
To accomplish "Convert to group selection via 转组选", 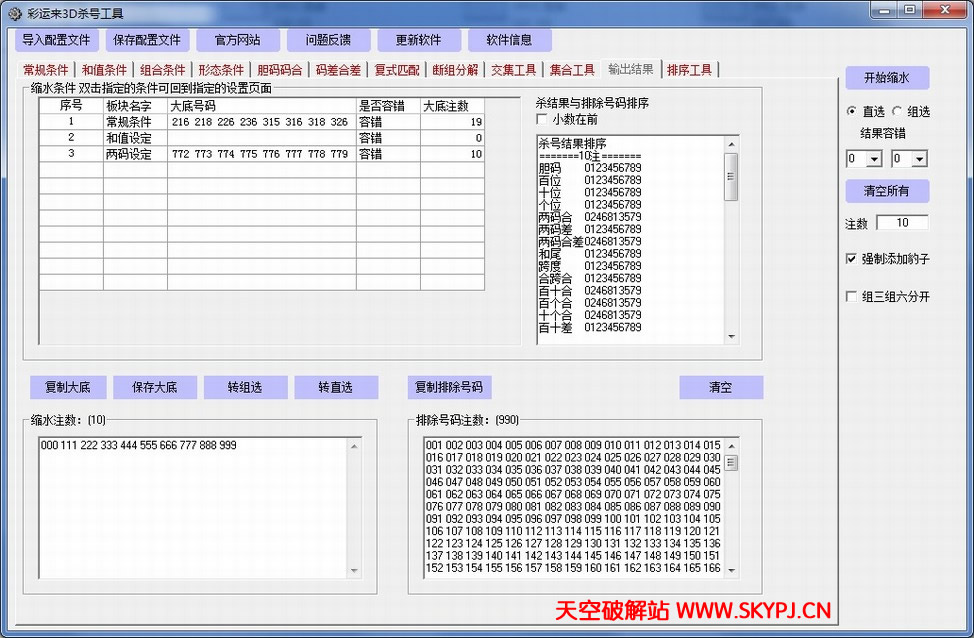I will (x=246, y=387).
